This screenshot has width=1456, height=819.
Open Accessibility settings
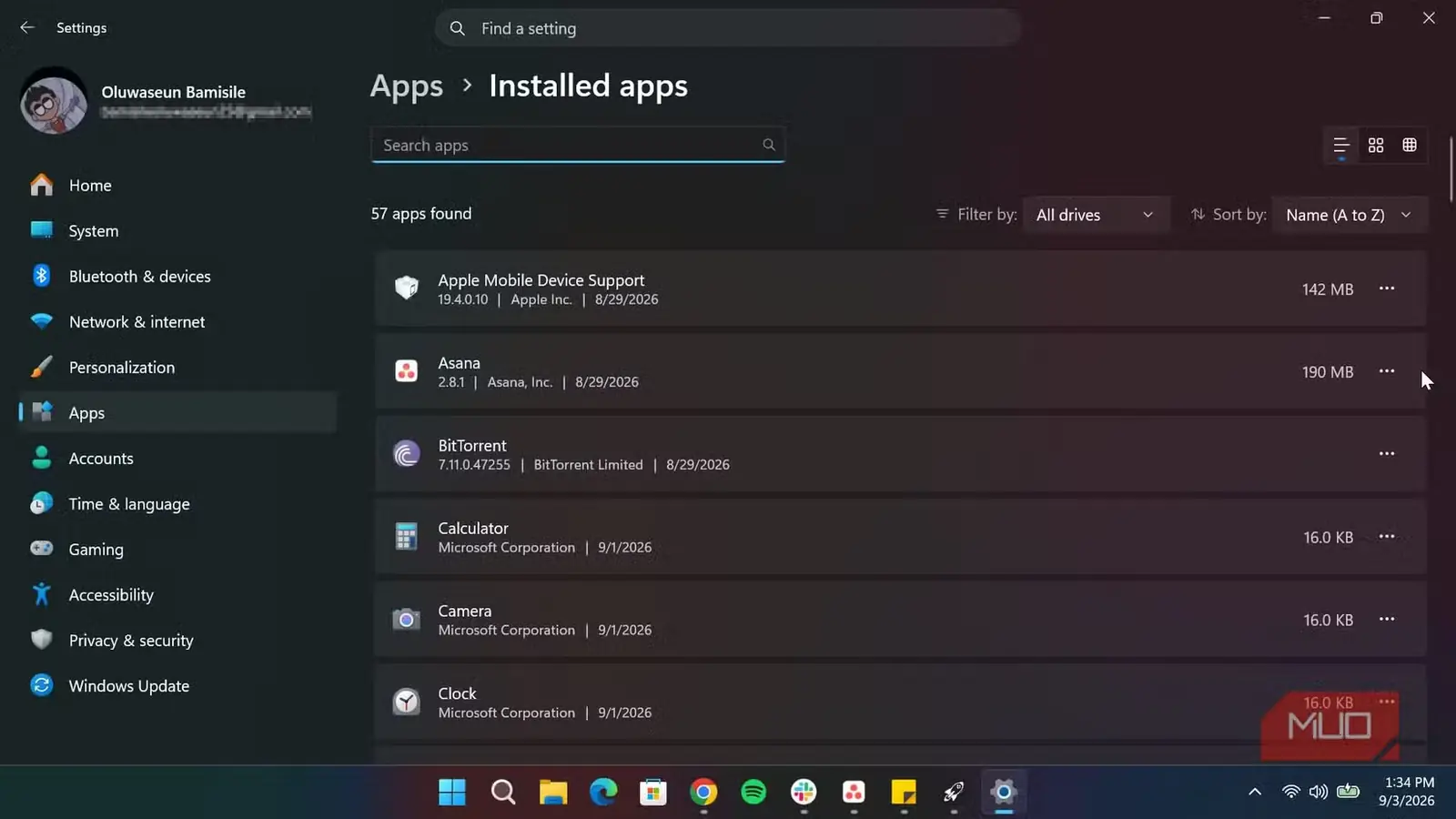[x=177, y=594]
